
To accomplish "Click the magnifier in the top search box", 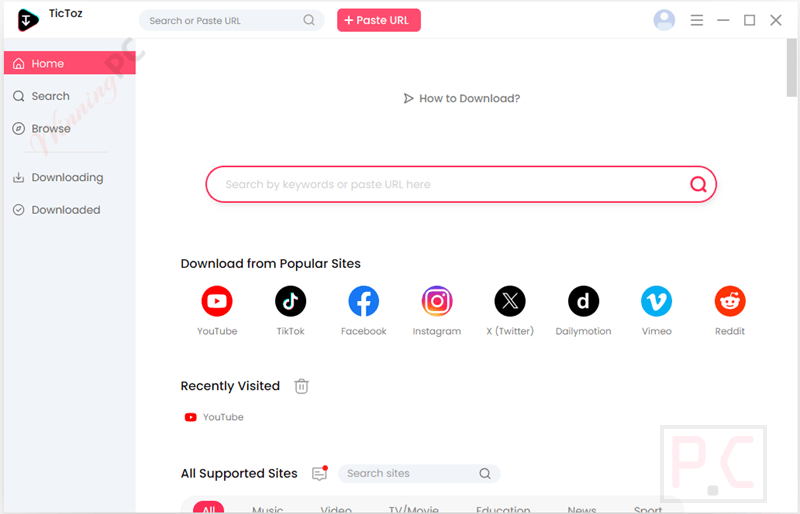I will pyautogui.click(x=309, y=20).
